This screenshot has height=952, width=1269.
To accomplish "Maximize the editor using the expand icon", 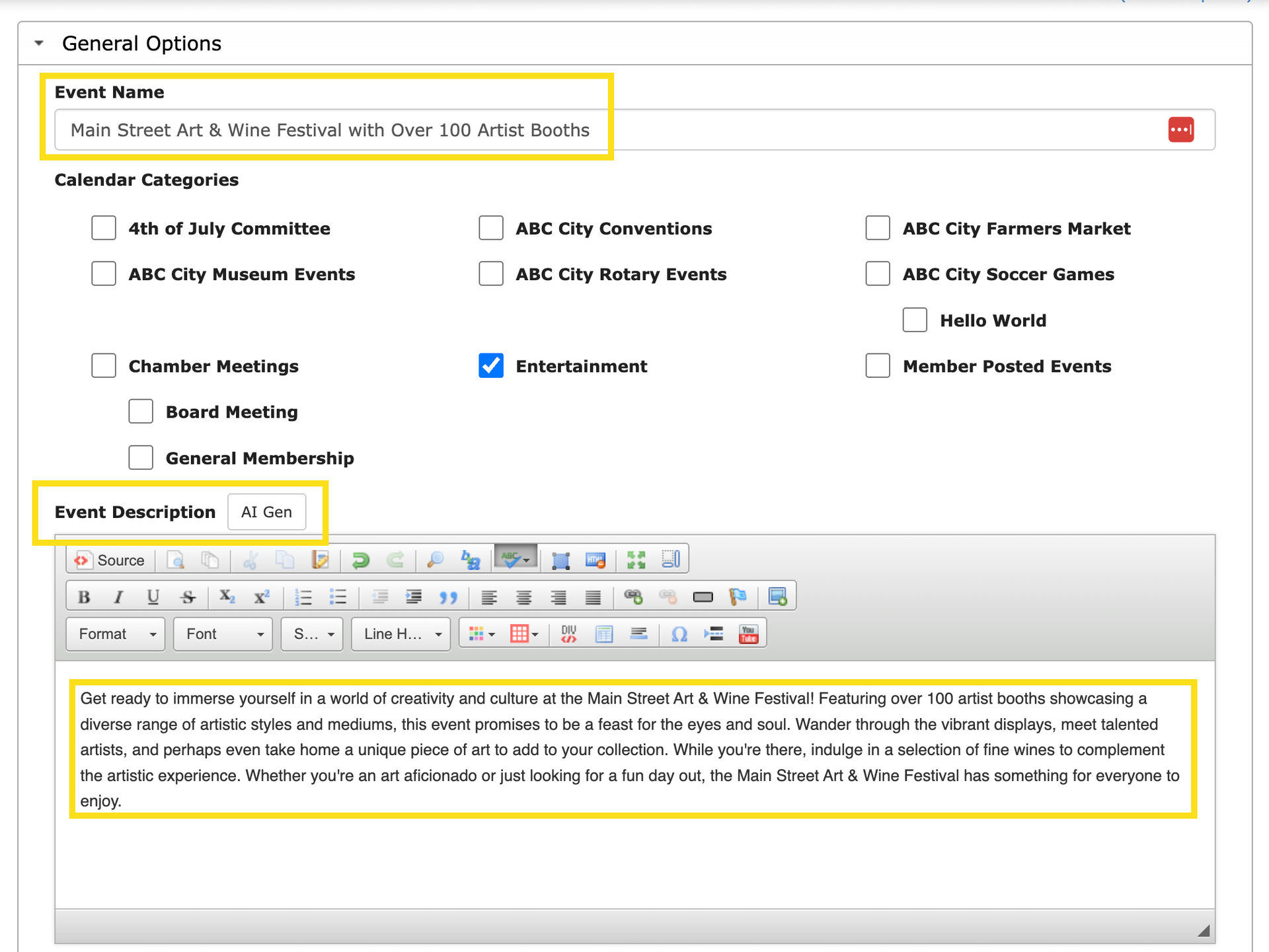I will [636, 559].
